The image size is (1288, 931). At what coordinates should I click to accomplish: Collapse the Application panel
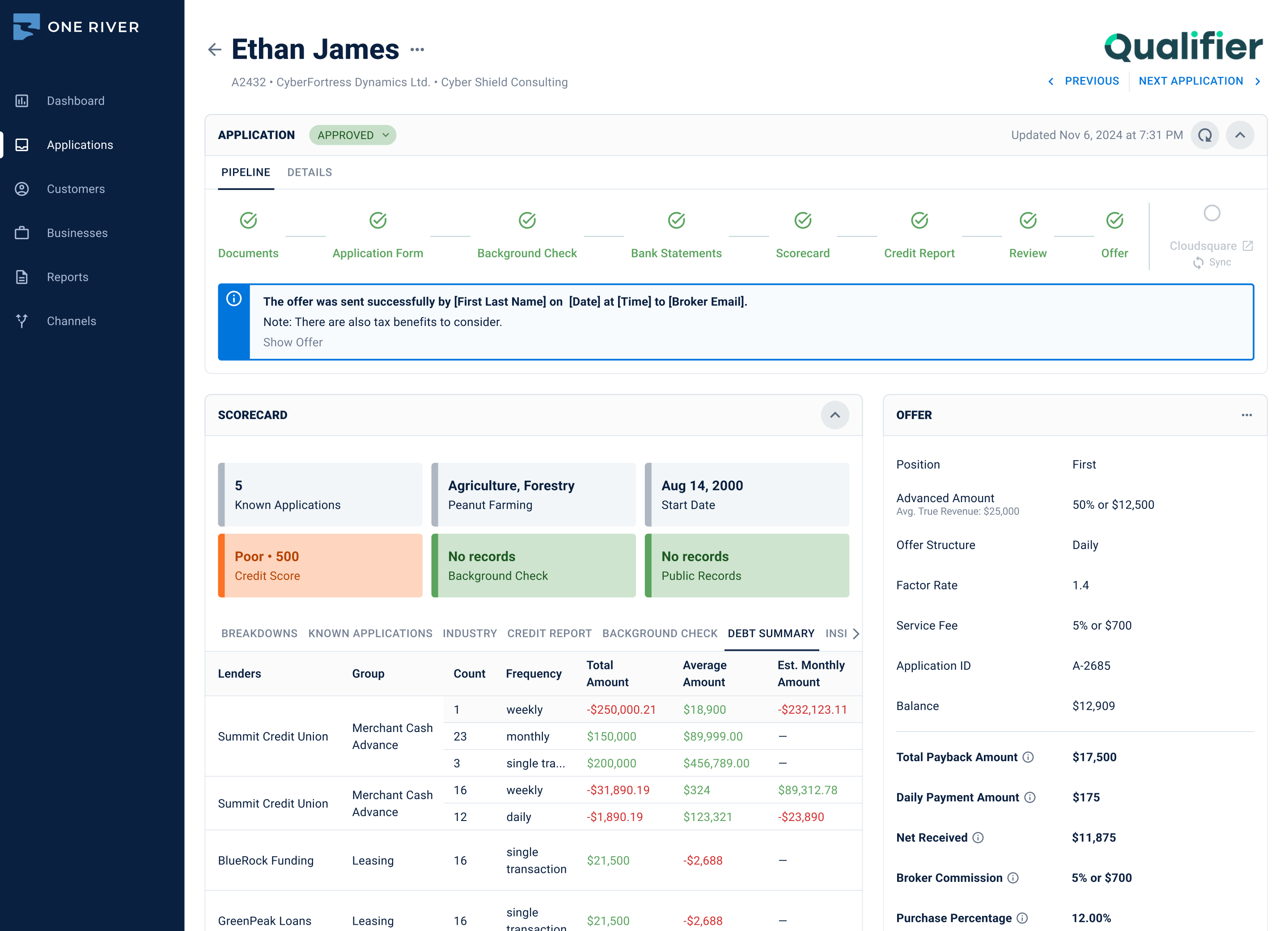(1240, 135)
